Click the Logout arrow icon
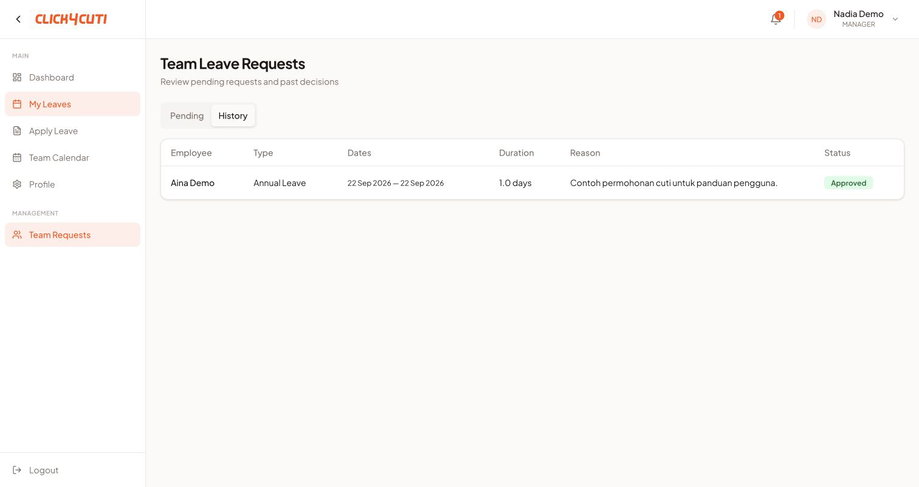The width and height of the screenshot is (919, 487). click(17, 470)
